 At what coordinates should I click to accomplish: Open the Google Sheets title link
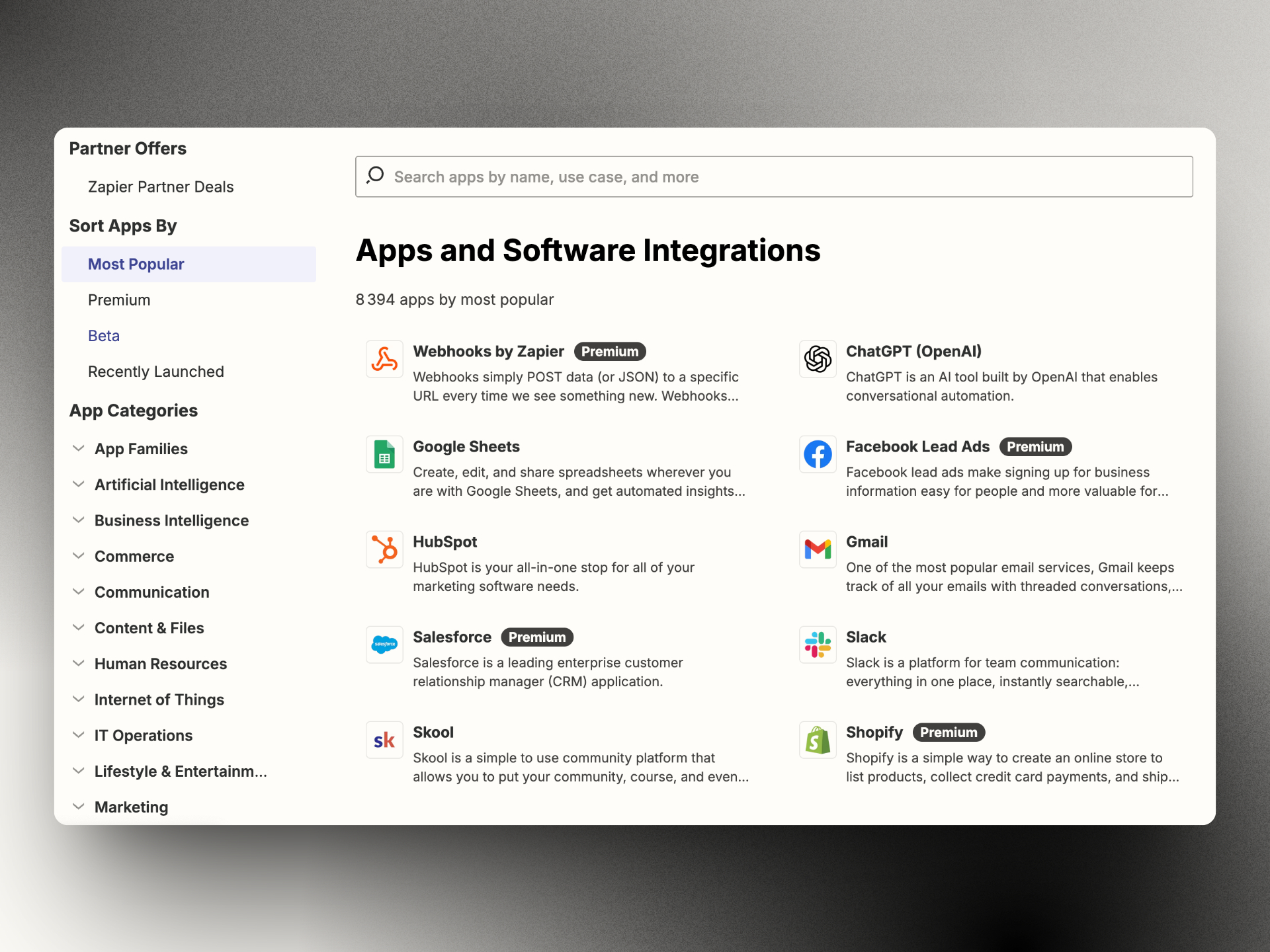coord(466,446)
